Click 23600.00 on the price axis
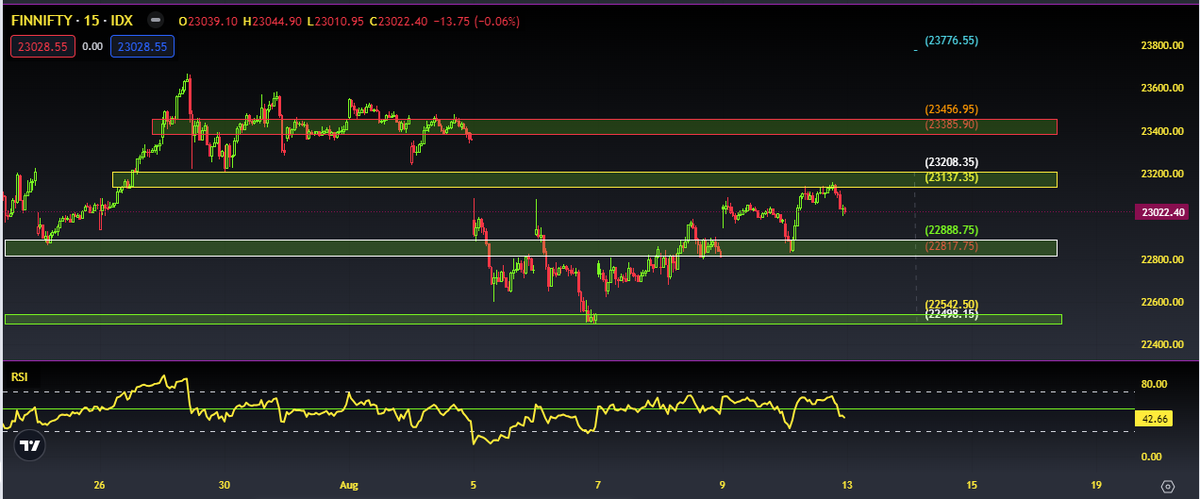Screen dimensions: 1200x499 coord(1163,88)
